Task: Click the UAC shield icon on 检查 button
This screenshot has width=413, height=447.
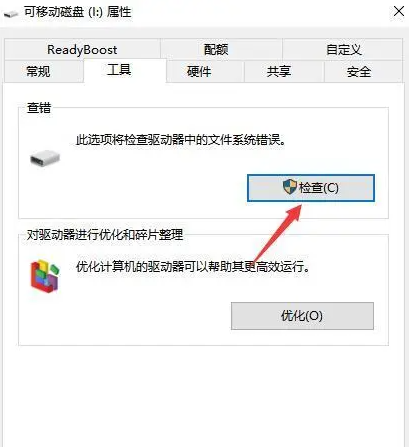Action: click(289, 187)
